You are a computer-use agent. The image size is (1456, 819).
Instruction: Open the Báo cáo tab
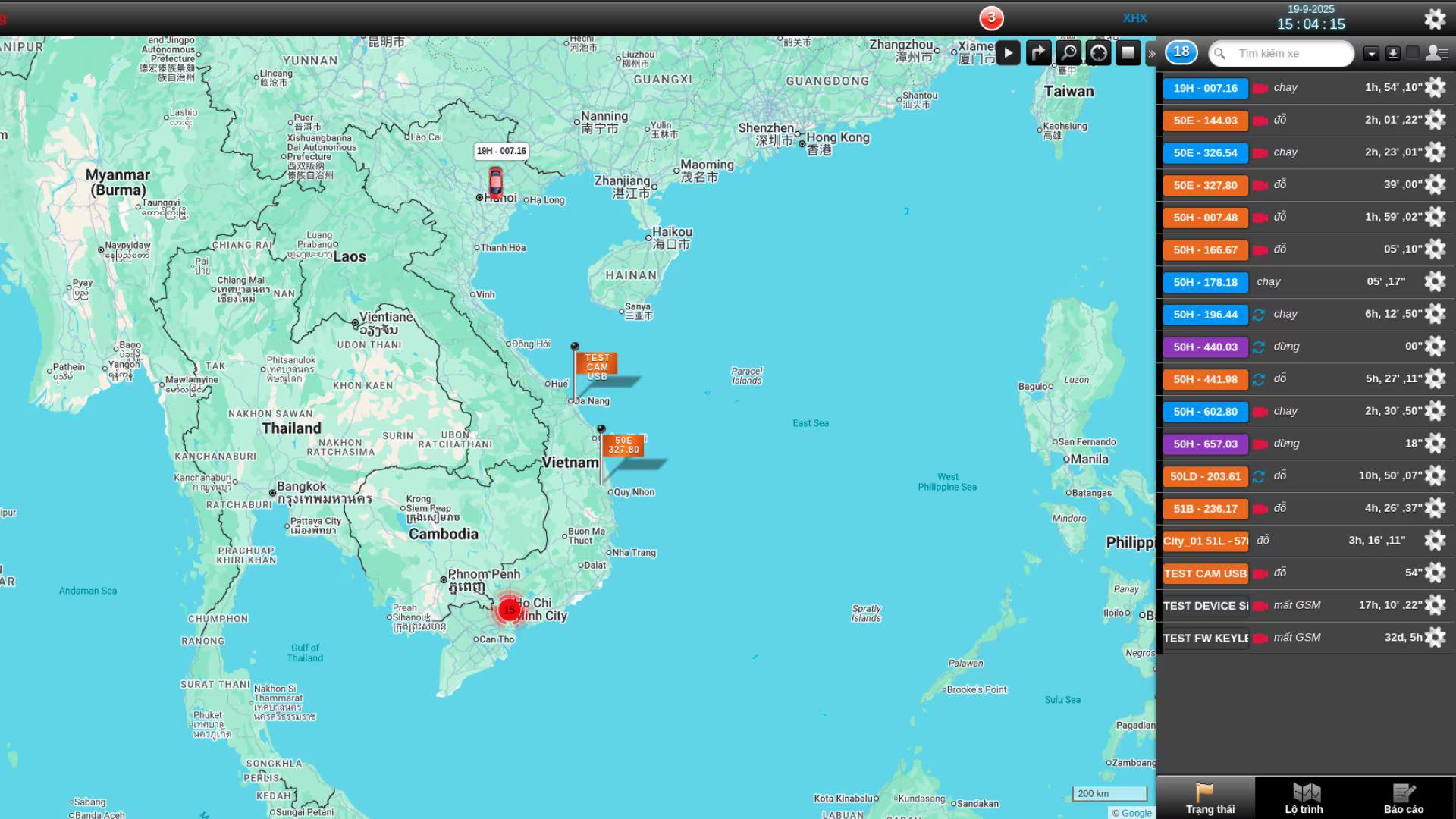[x=1403, y=799]
